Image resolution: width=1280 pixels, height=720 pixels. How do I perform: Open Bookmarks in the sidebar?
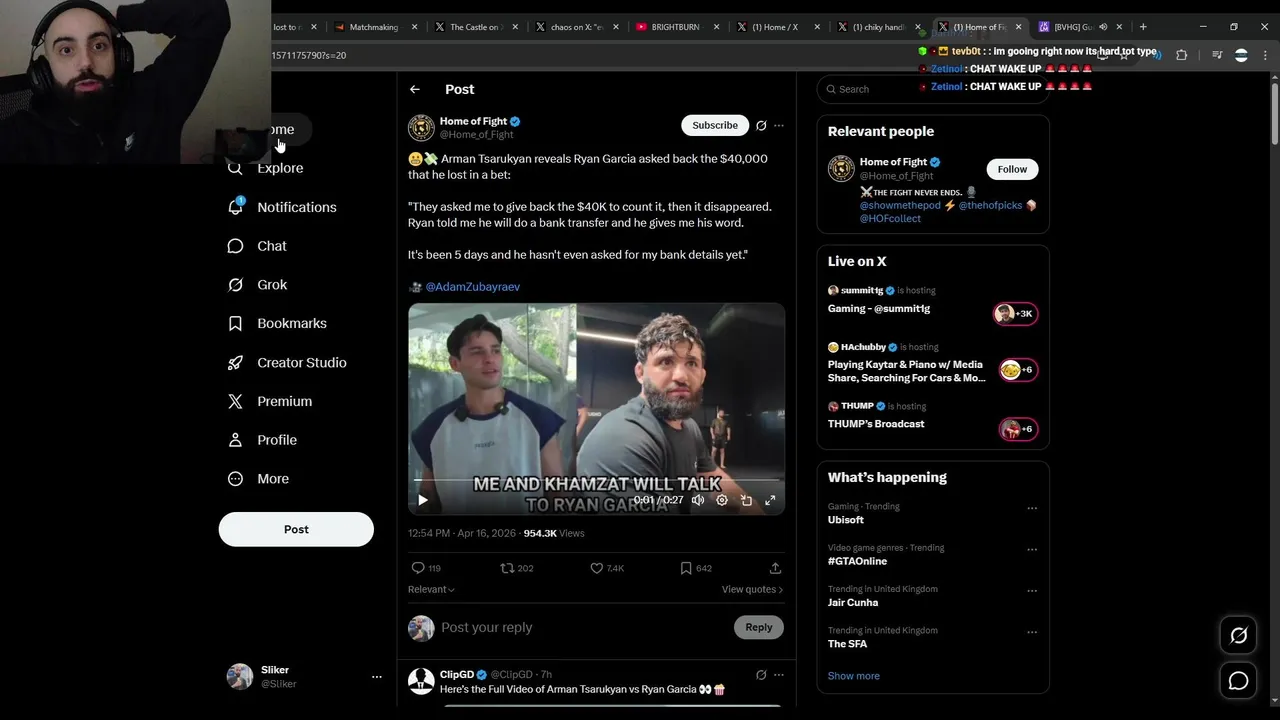click(278, 324)
